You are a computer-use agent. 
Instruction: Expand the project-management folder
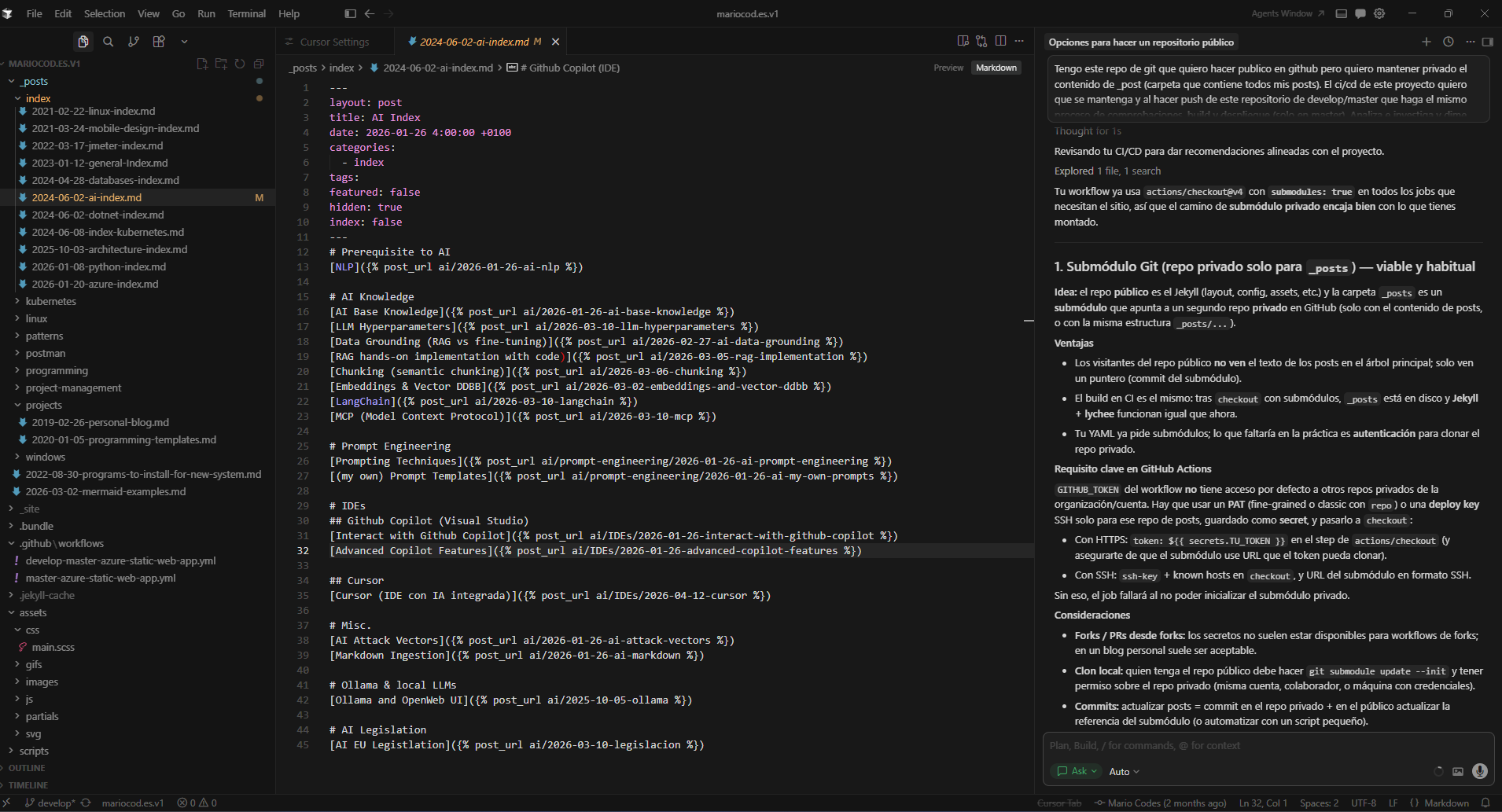coord(137,388)
